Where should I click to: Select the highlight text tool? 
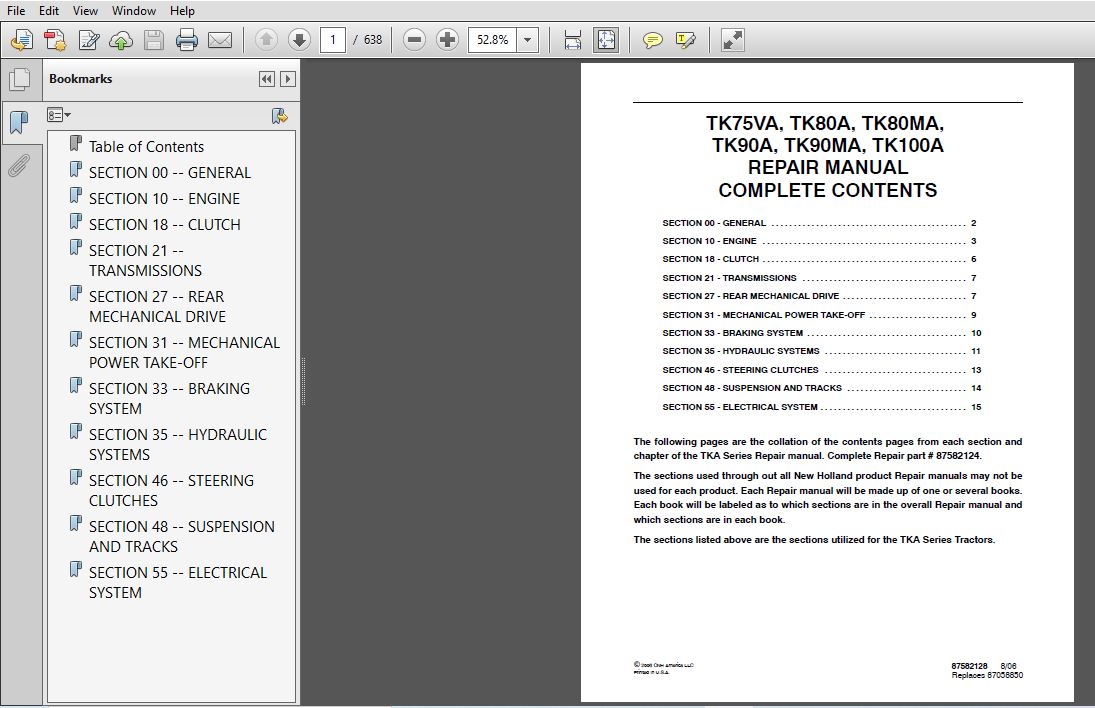coord(686,40)
